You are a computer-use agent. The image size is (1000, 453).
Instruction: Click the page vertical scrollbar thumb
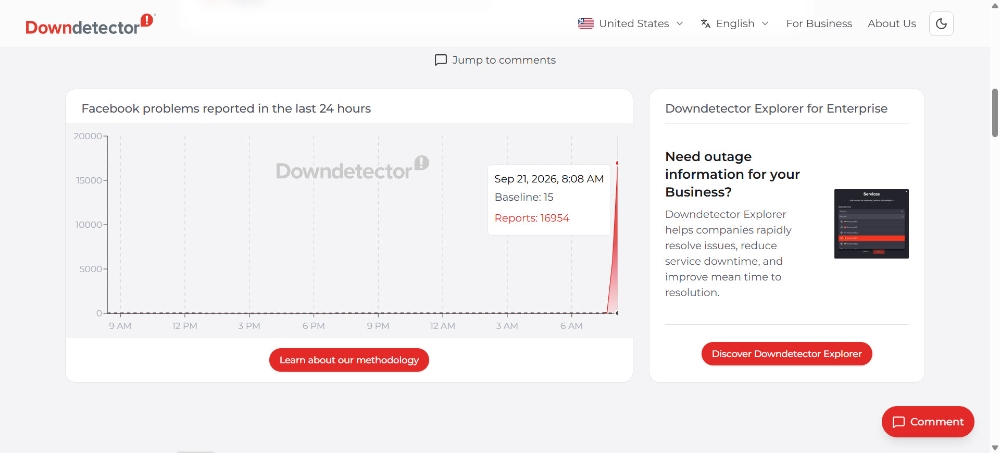tap(995, 112)
